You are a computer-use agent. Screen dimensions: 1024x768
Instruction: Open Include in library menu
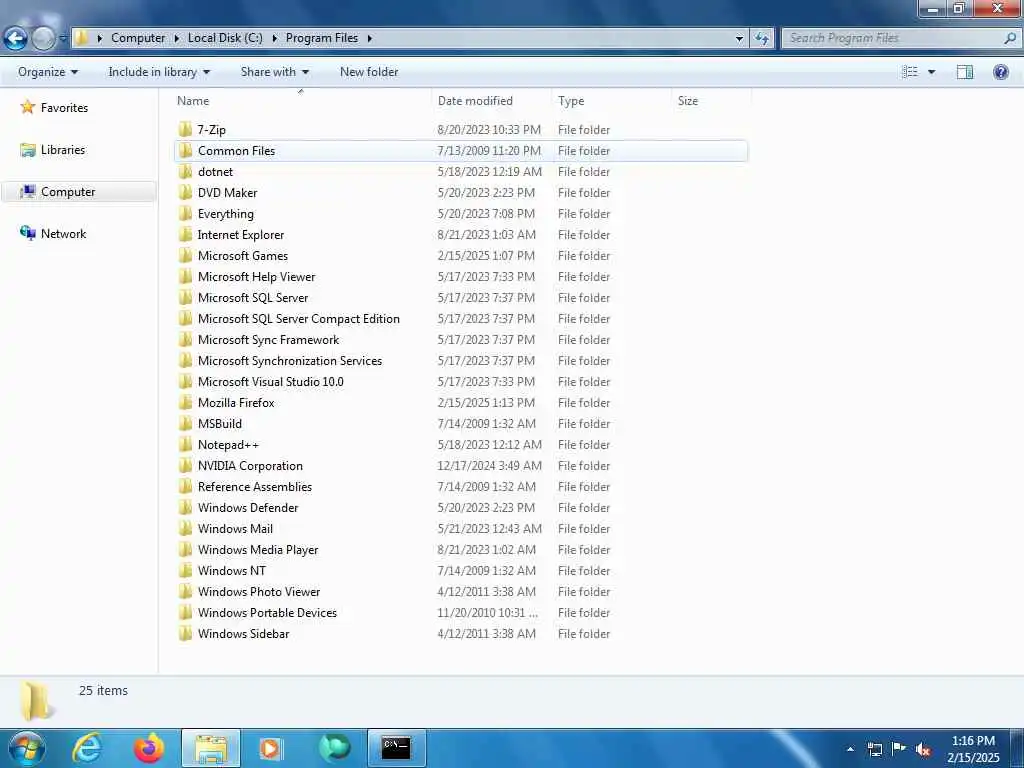[x=159, y=72]
